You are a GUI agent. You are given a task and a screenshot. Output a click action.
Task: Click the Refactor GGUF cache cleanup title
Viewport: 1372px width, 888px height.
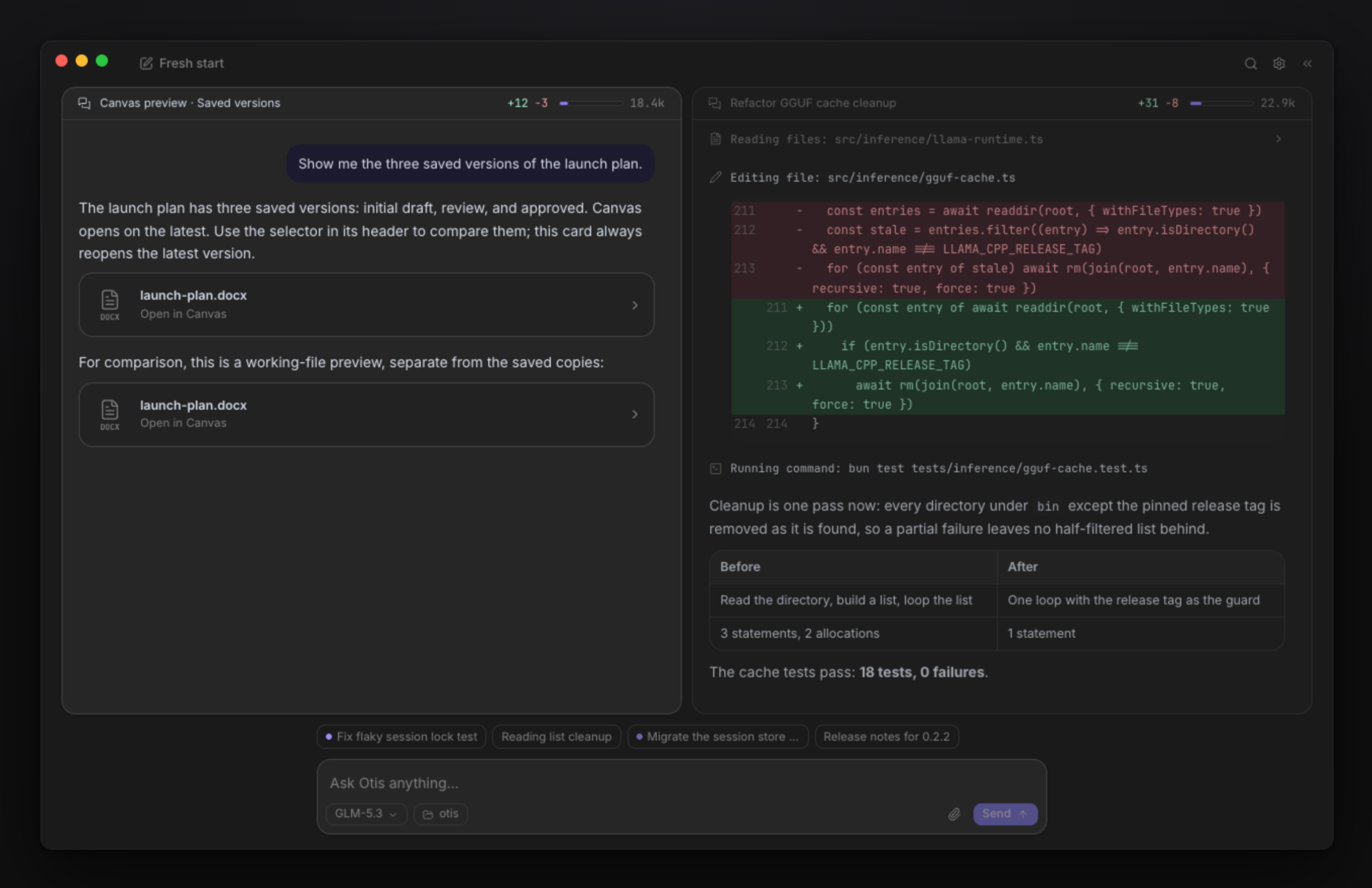(x=813, y=103)
